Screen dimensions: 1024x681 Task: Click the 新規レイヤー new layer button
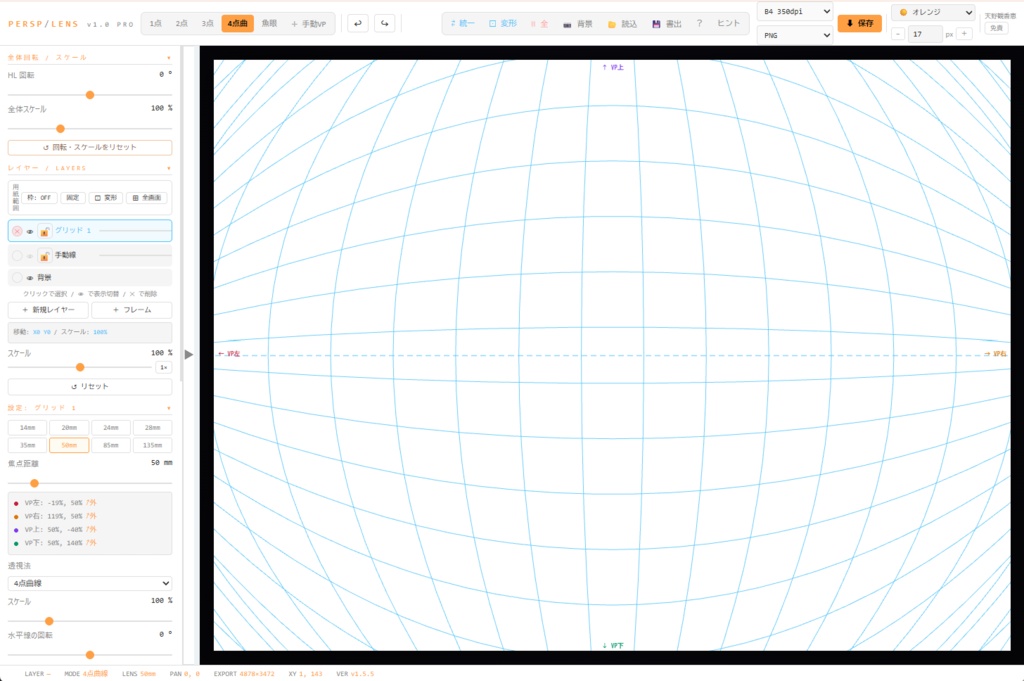[48, 310]
